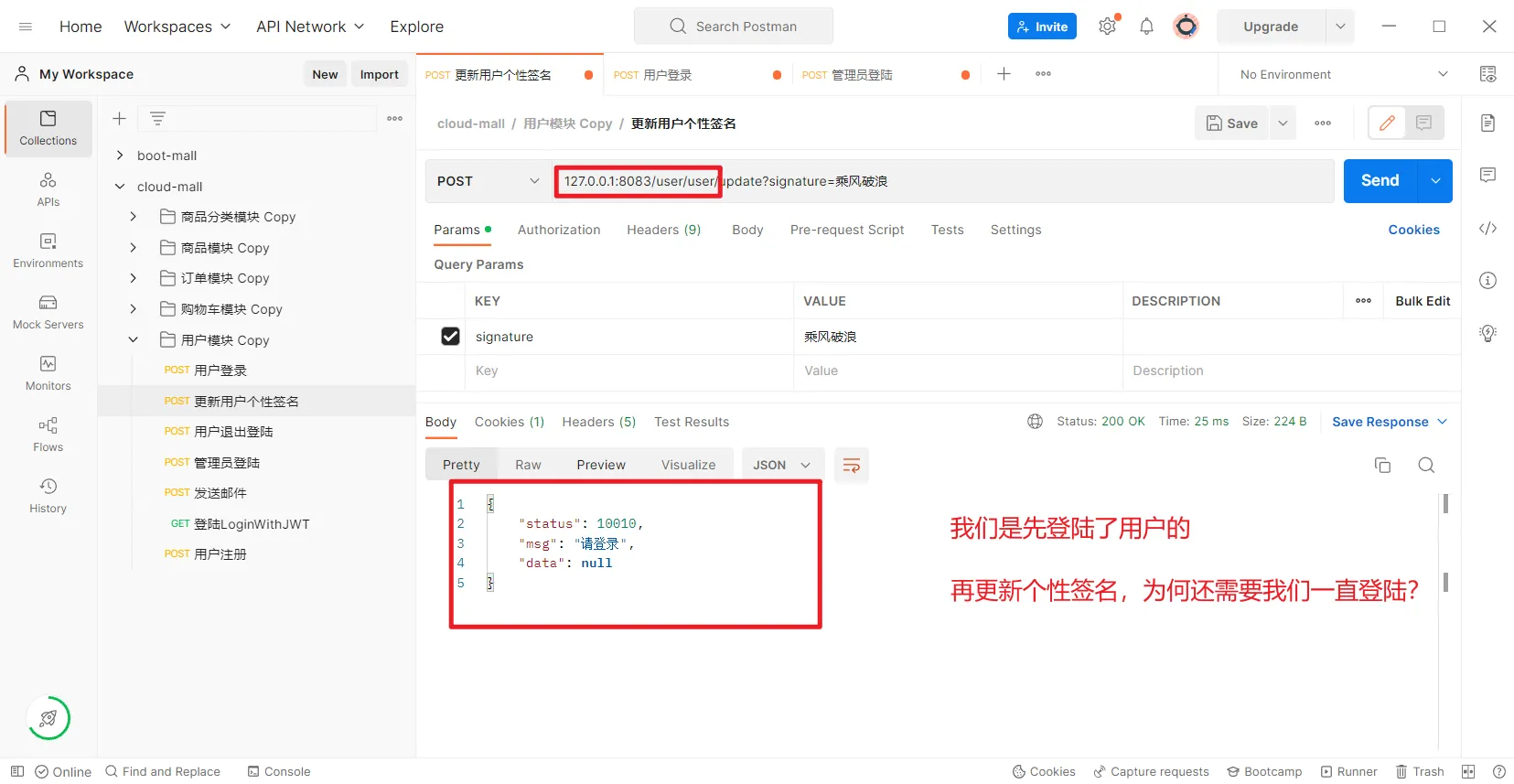This screenshot has height=784, width=1514.
Task: Search the response with magnifier icon
Action: coord(1425,466)
